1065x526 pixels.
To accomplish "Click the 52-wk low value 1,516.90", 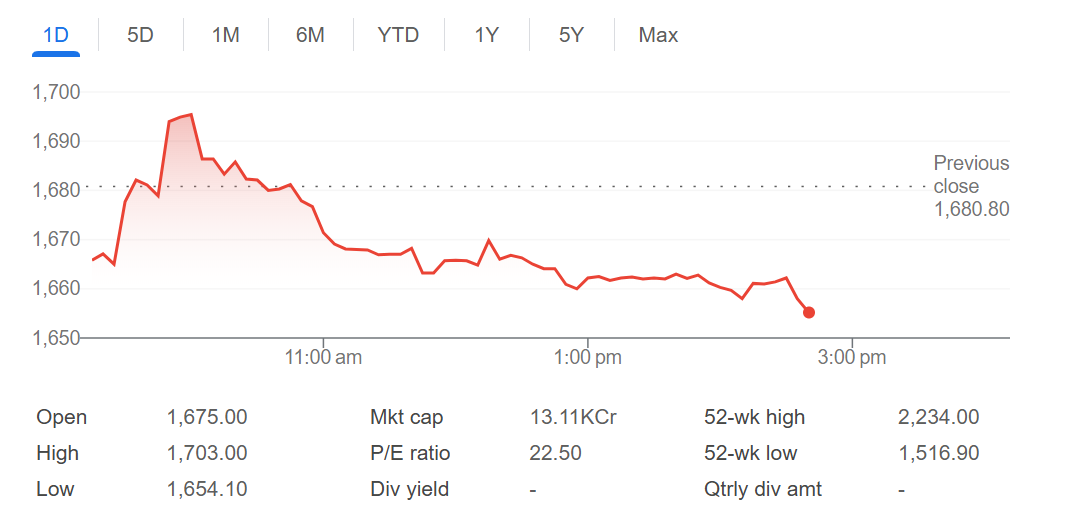I will (x=939, y=453).
